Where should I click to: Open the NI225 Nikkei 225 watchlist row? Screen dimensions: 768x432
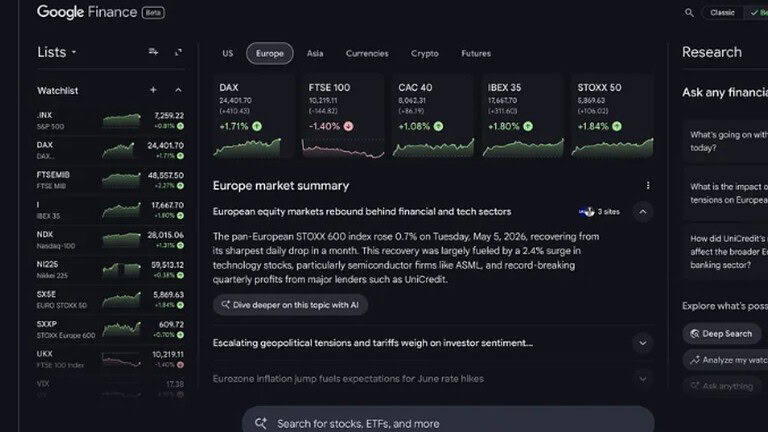110,270
